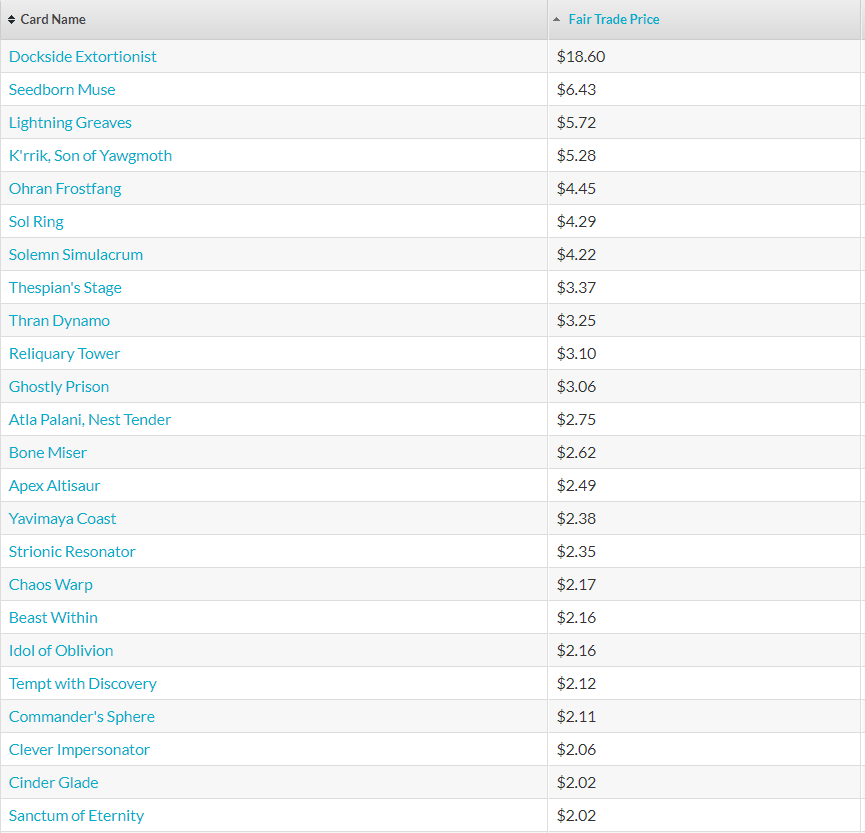Open the Tempt with Discovery link

[83, 684]
